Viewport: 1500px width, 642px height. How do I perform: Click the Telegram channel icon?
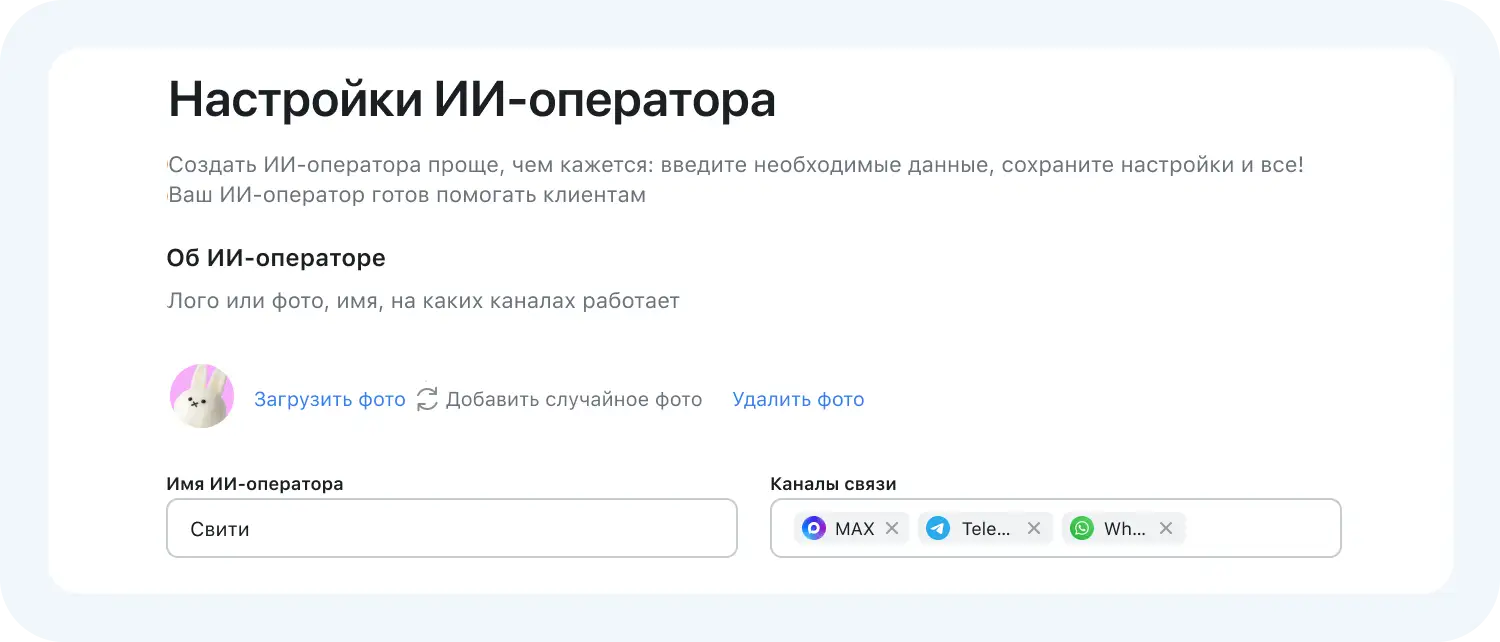tap(937, 528)
